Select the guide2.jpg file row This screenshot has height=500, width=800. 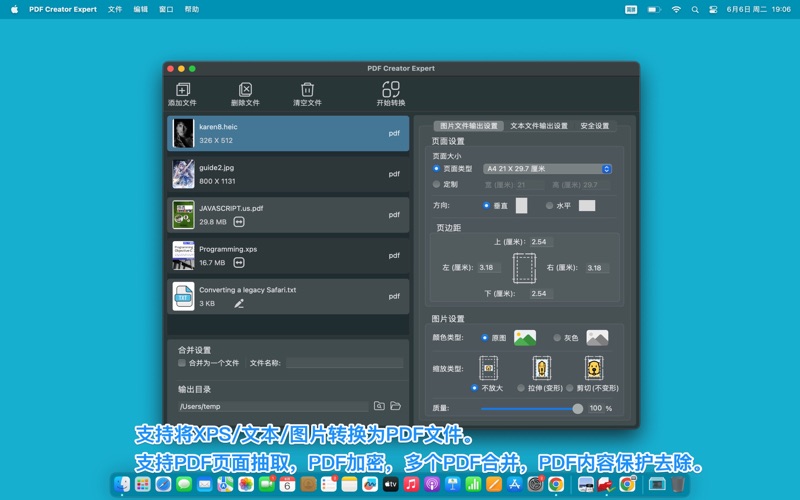point(288,174)
